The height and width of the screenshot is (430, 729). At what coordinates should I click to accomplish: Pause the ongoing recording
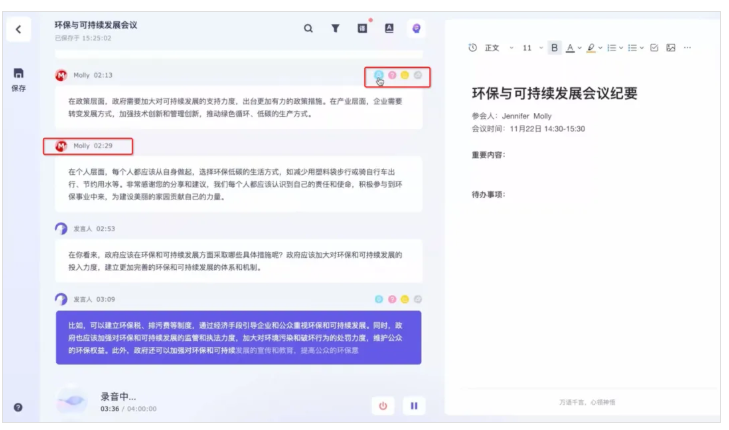413,405
